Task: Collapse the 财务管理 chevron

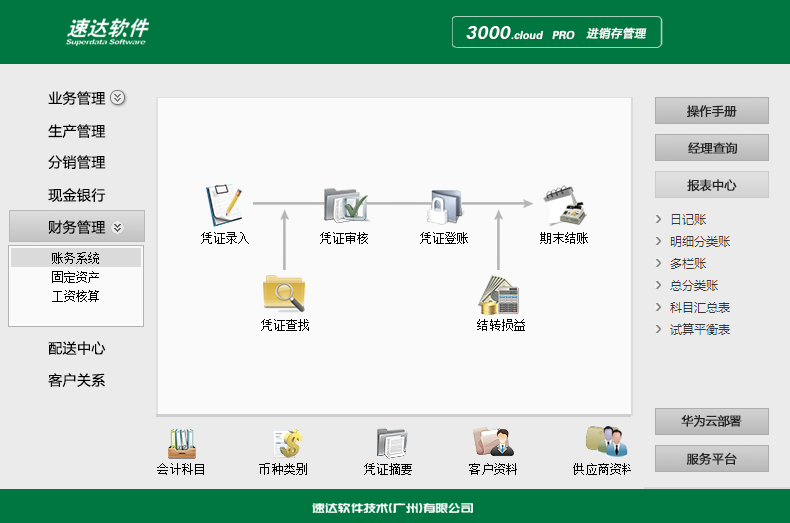Action: (x=117, y=227)
